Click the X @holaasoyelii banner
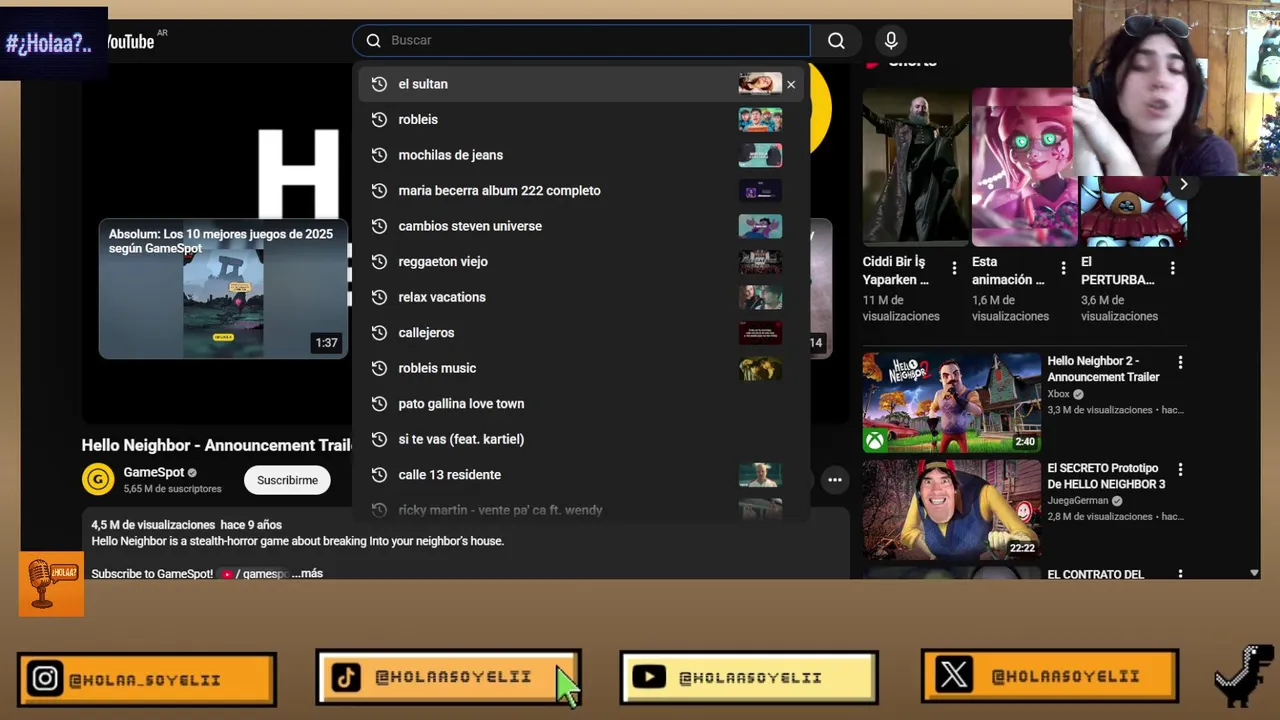 (1050, 676)
